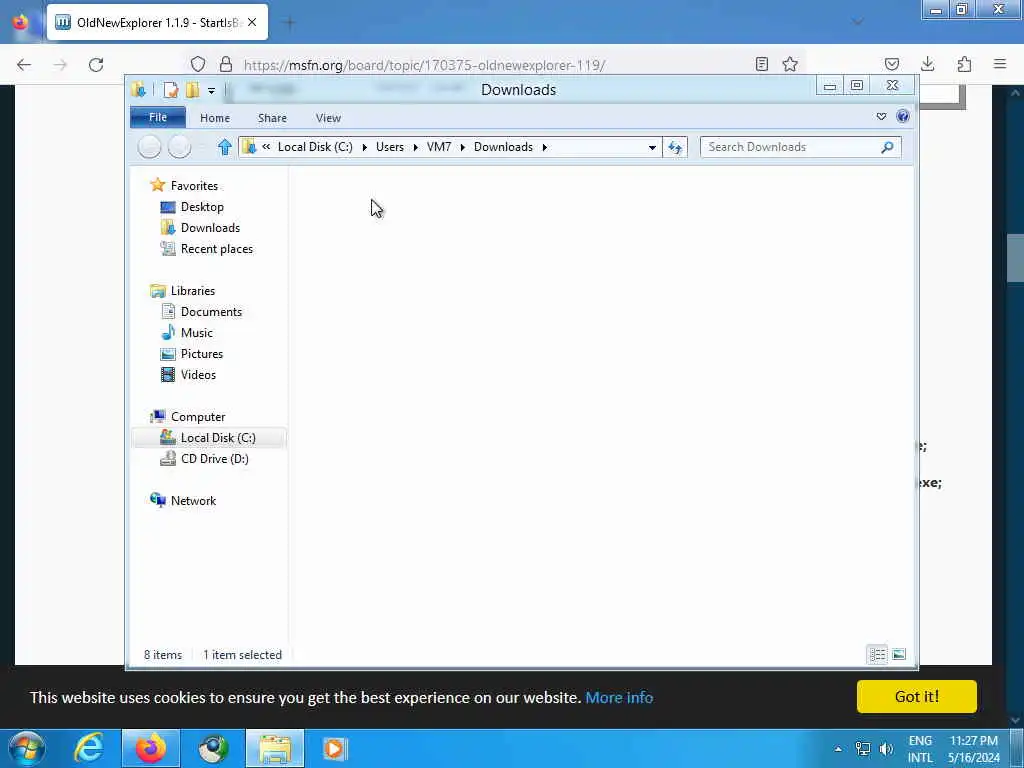Image resolution: width=1024 pixels, height=768 pixels.
Task: Close the OldNewExplorer 1.1.9 Firefox tab
Action: (x=252, y=22)
